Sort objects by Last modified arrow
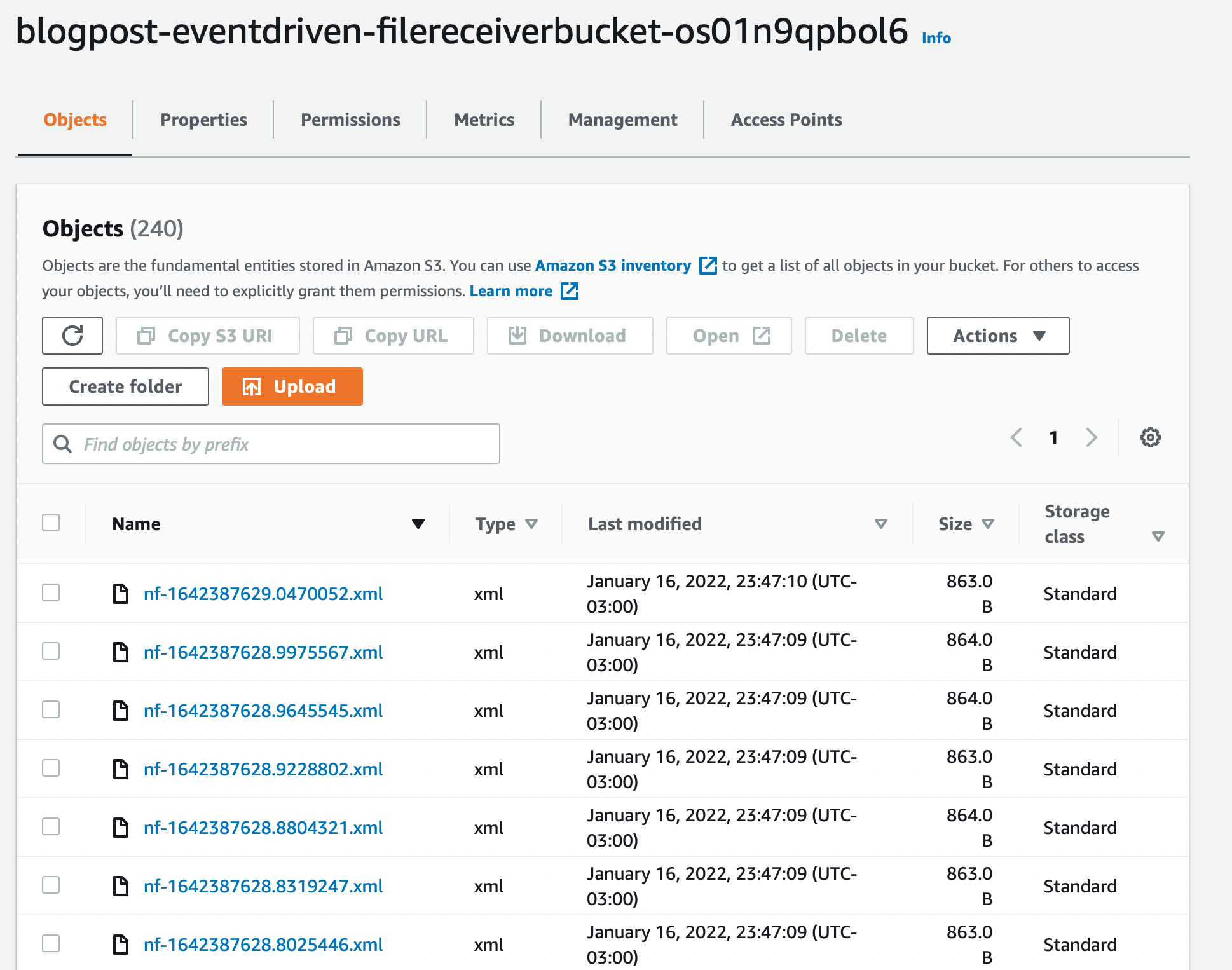 pyautogui.click(x=880, y=524)
